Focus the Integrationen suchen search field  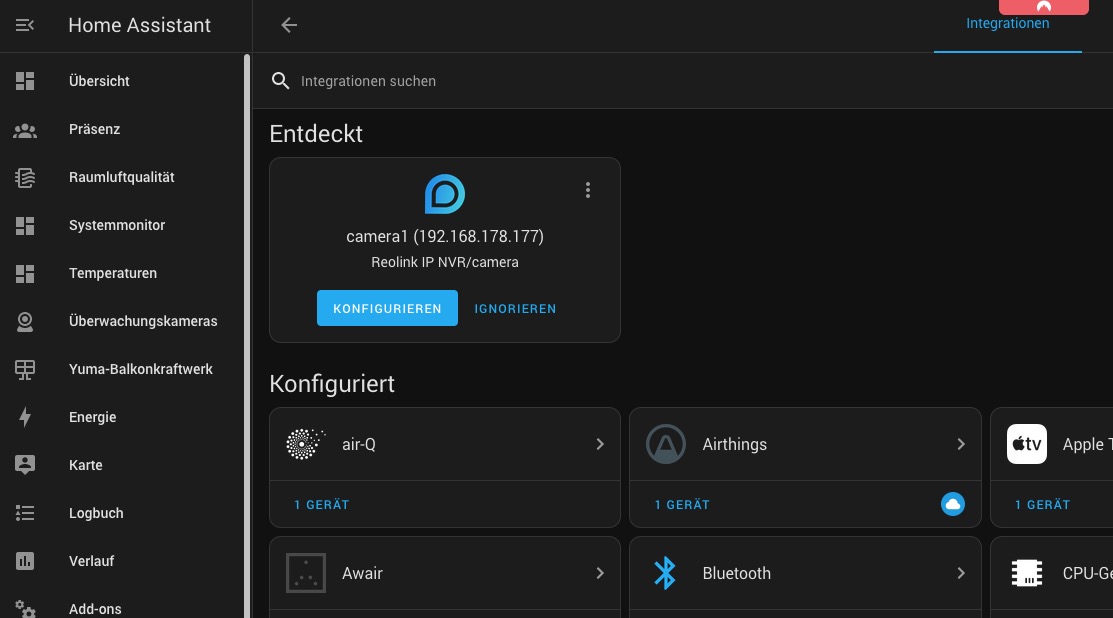click(600, 81)
